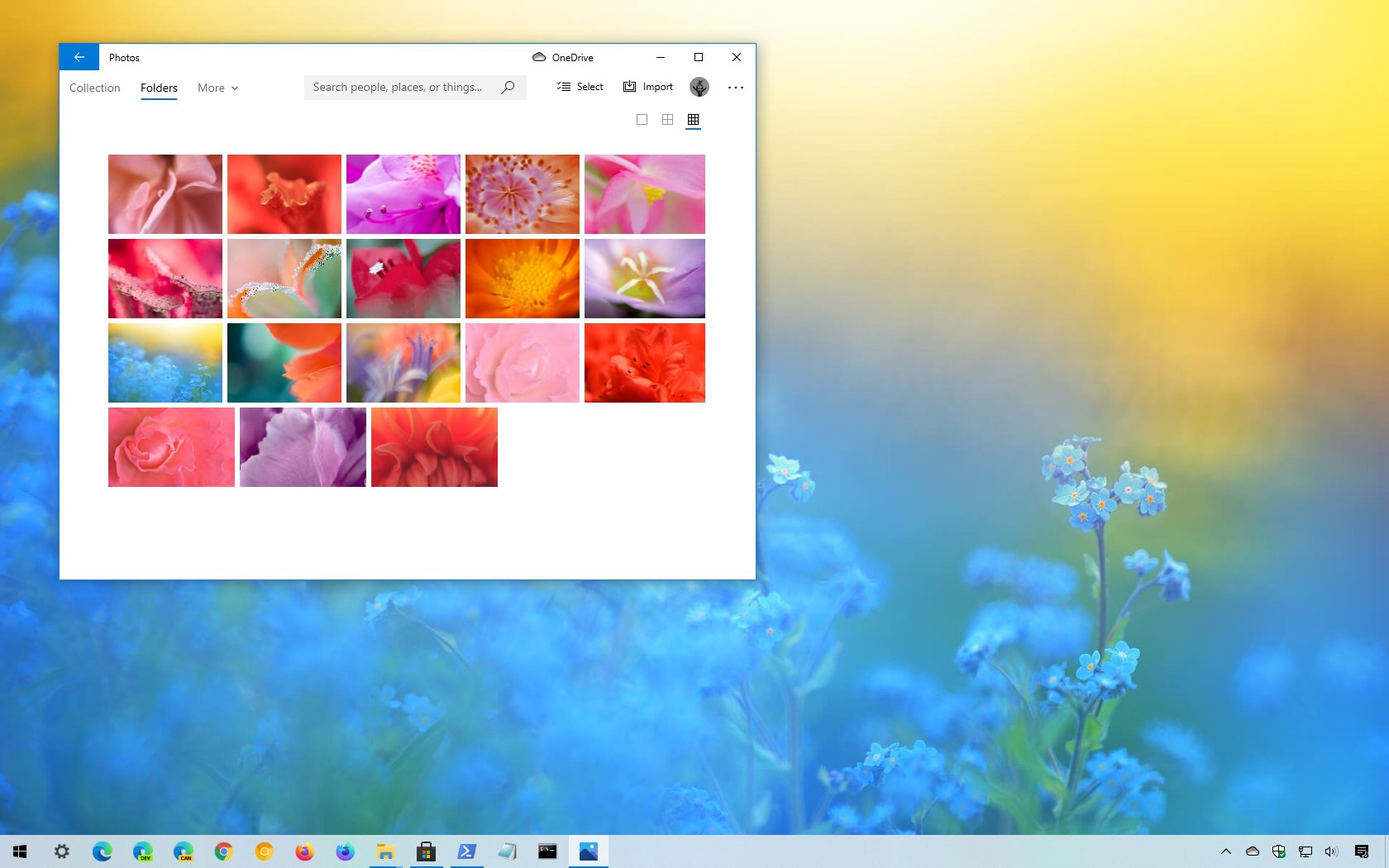The image size is (1389, 868).
Task: Open Microsoft Store from the taskbar
Action: point(426,851)
